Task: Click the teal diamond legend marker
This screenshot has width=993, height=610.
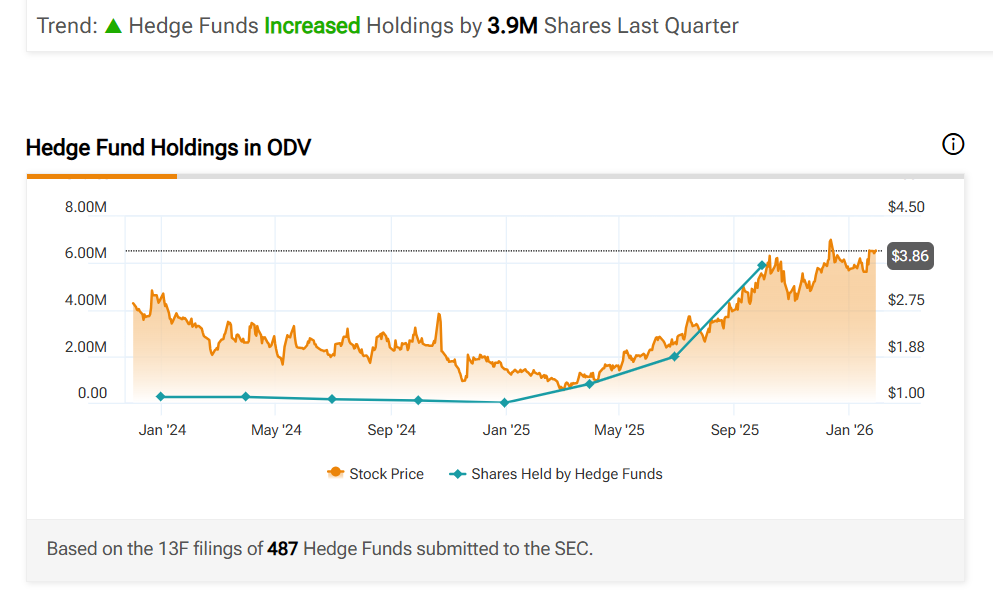Action: point(458,474)
